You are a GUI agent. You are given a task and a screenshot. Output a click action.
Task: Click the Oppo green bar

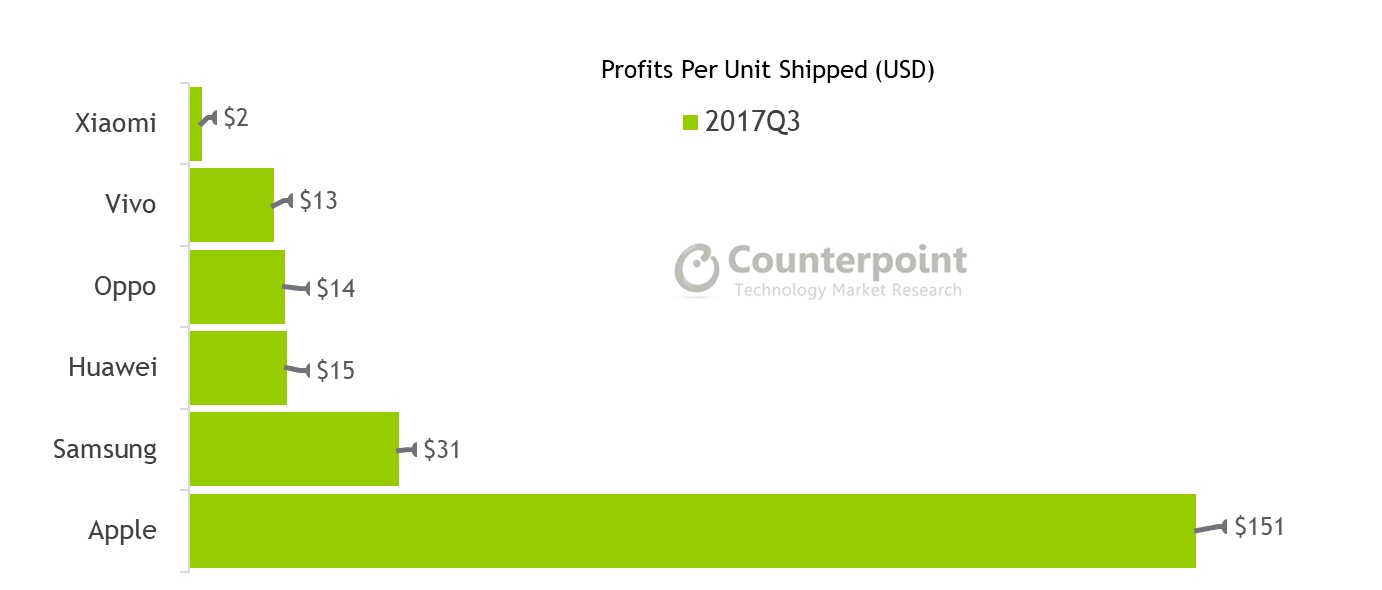[x=237, y=287]
